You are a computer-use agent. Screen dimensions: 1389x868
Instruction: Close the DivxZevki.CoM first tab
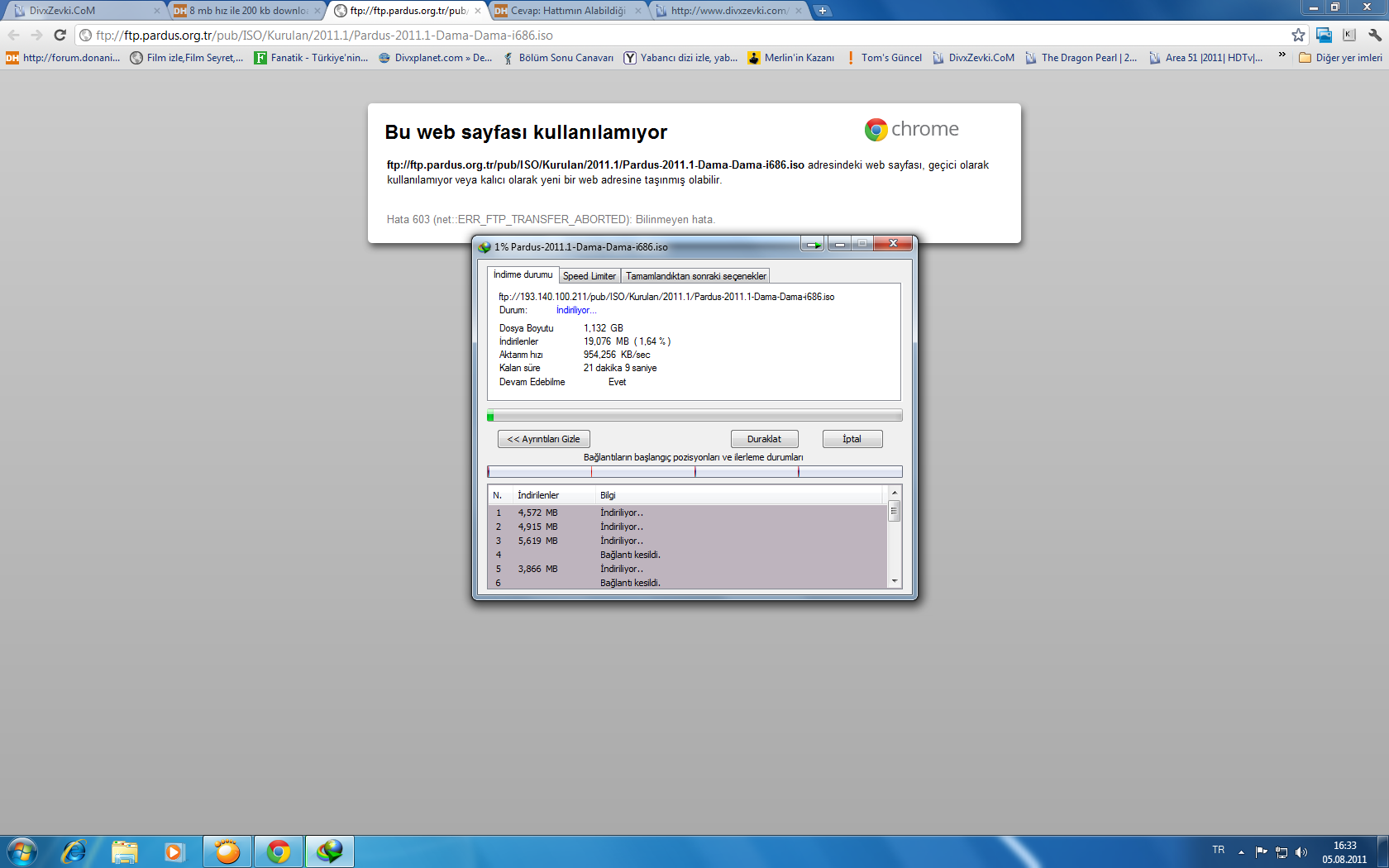(x=157, y=11)
